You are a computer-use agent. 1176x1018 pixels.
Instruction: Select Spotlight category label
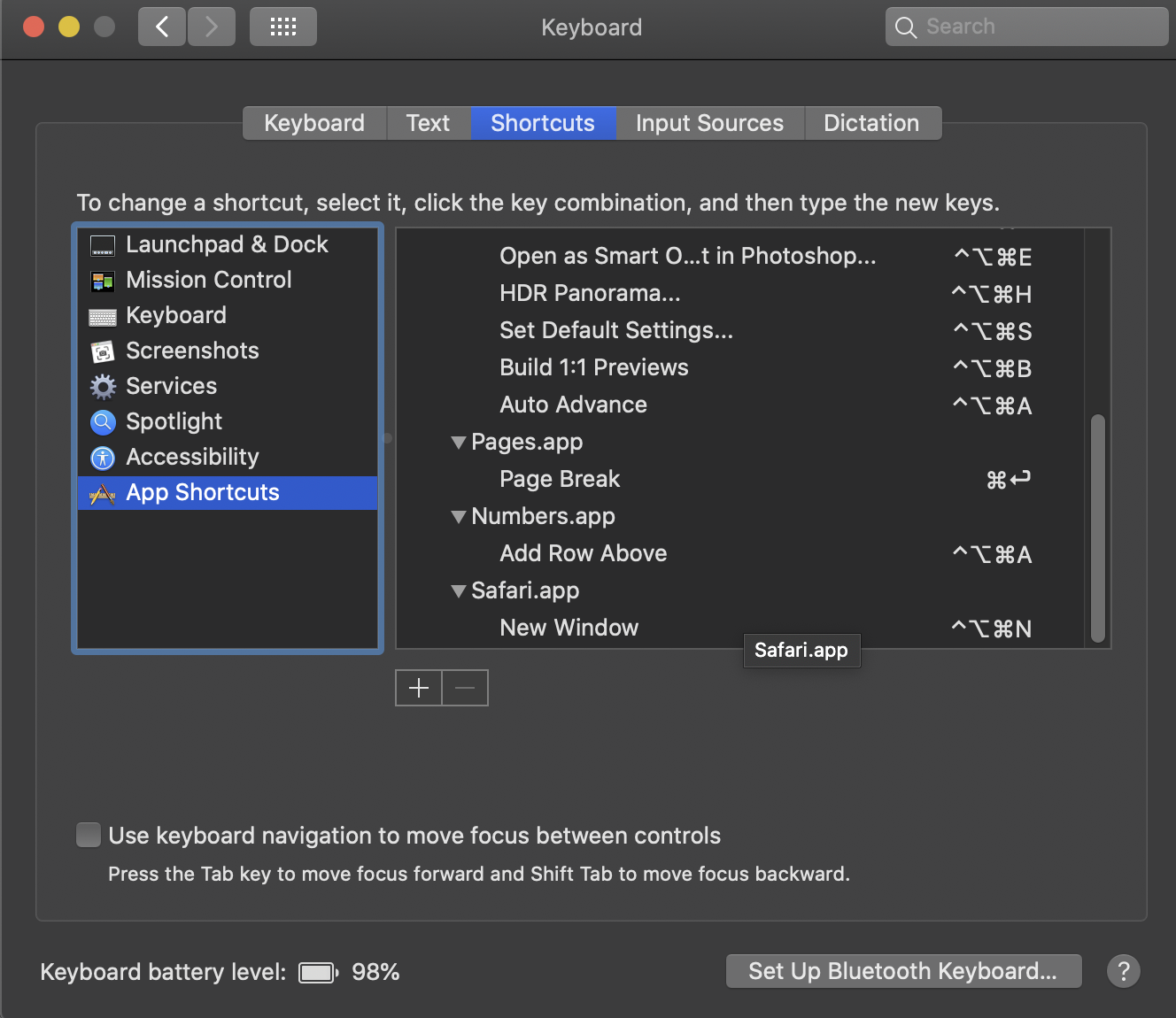click(174, 421)
